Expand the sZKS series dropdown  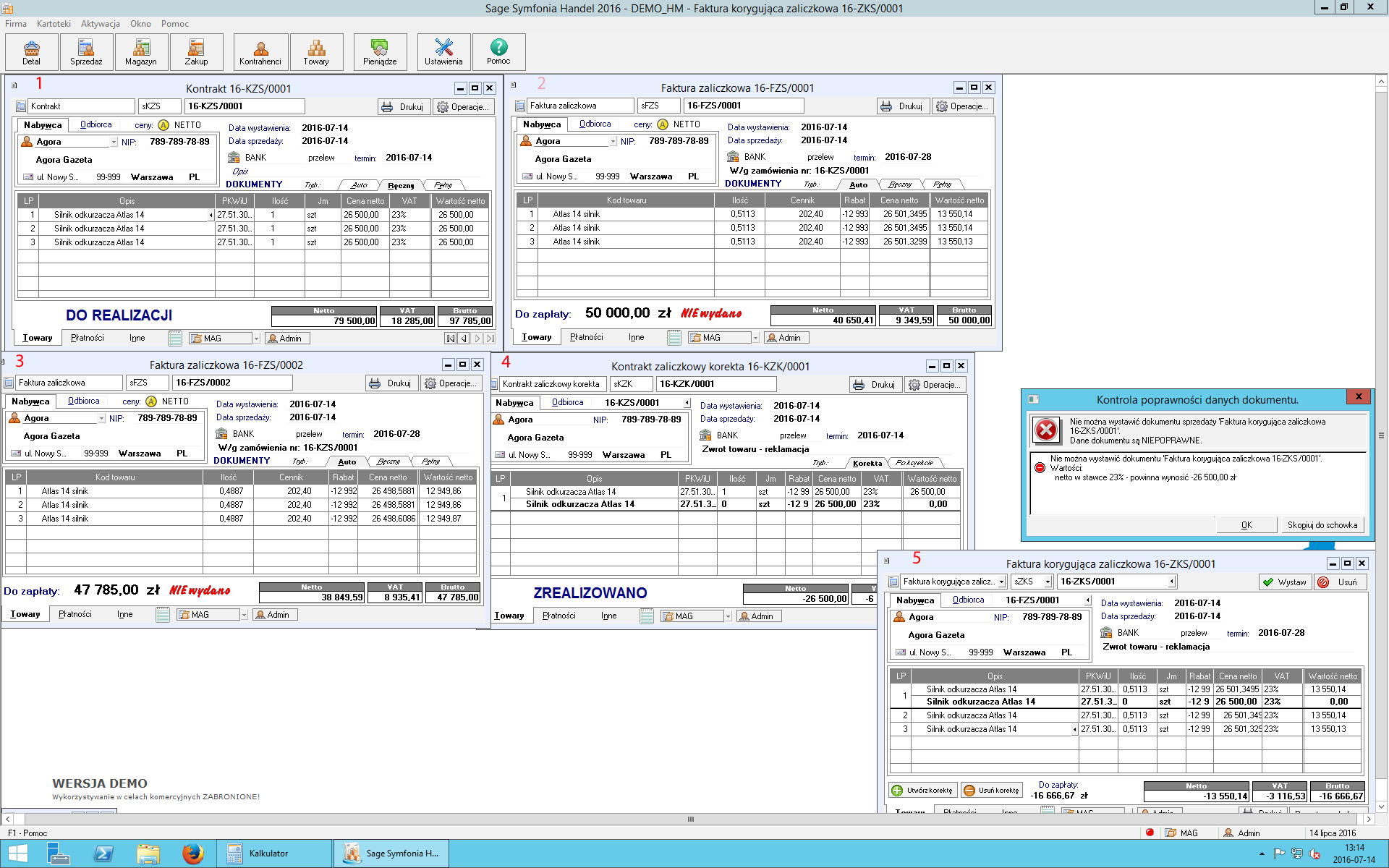(1048, 582)
